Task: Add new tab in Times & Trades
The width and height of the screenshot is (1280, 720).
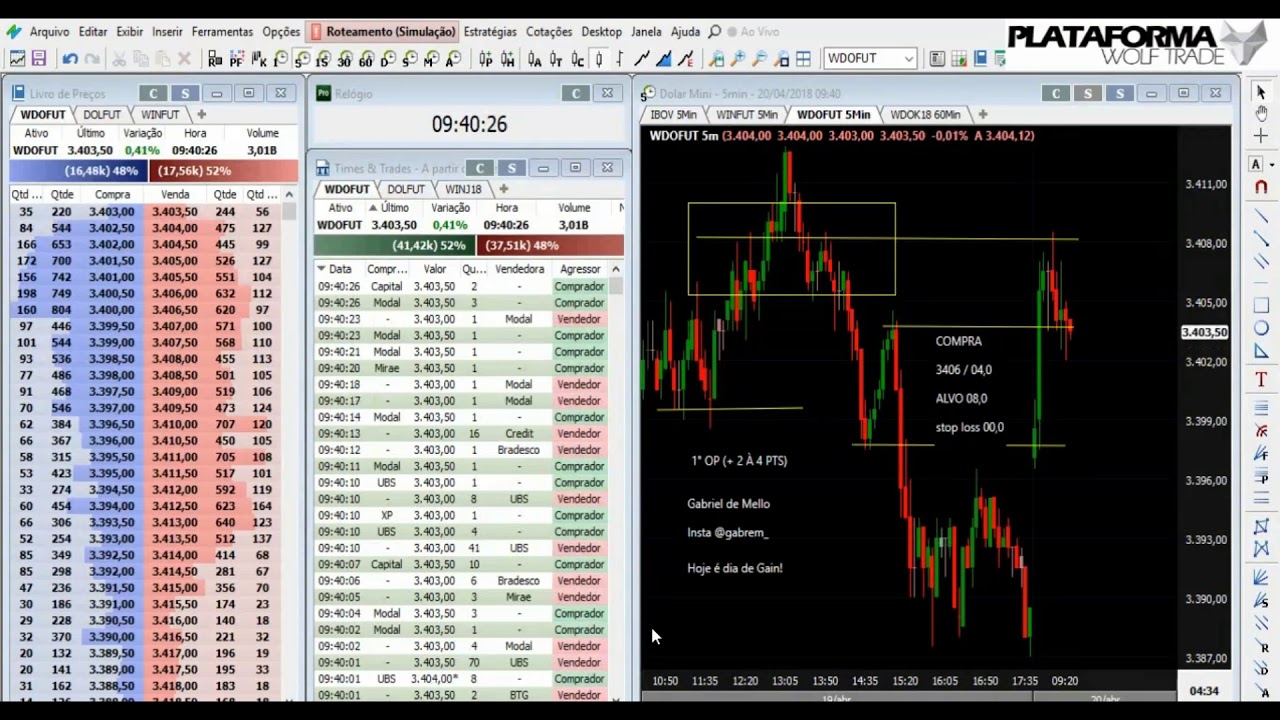Action: (503, 189)
